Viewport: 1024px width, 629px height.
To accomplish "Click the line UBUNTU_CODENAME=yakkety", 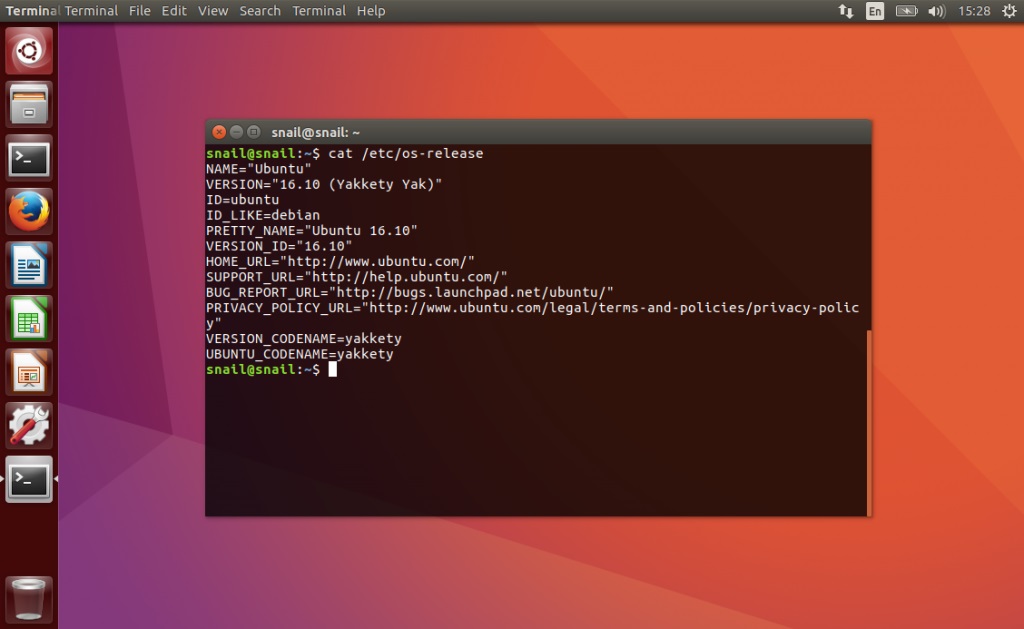I will coord(300,354).
